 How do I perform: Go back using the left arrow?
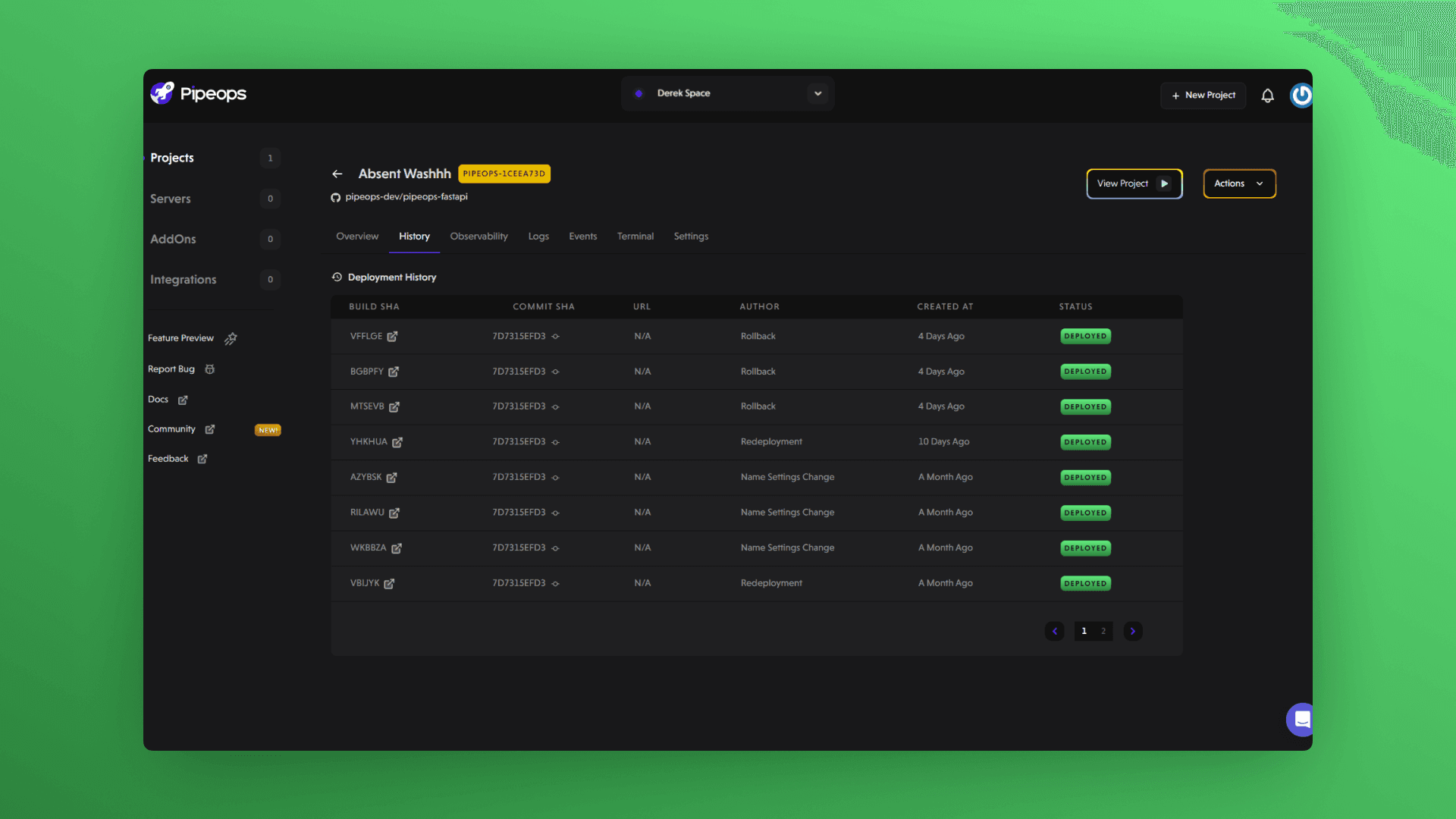click(337, 174)
